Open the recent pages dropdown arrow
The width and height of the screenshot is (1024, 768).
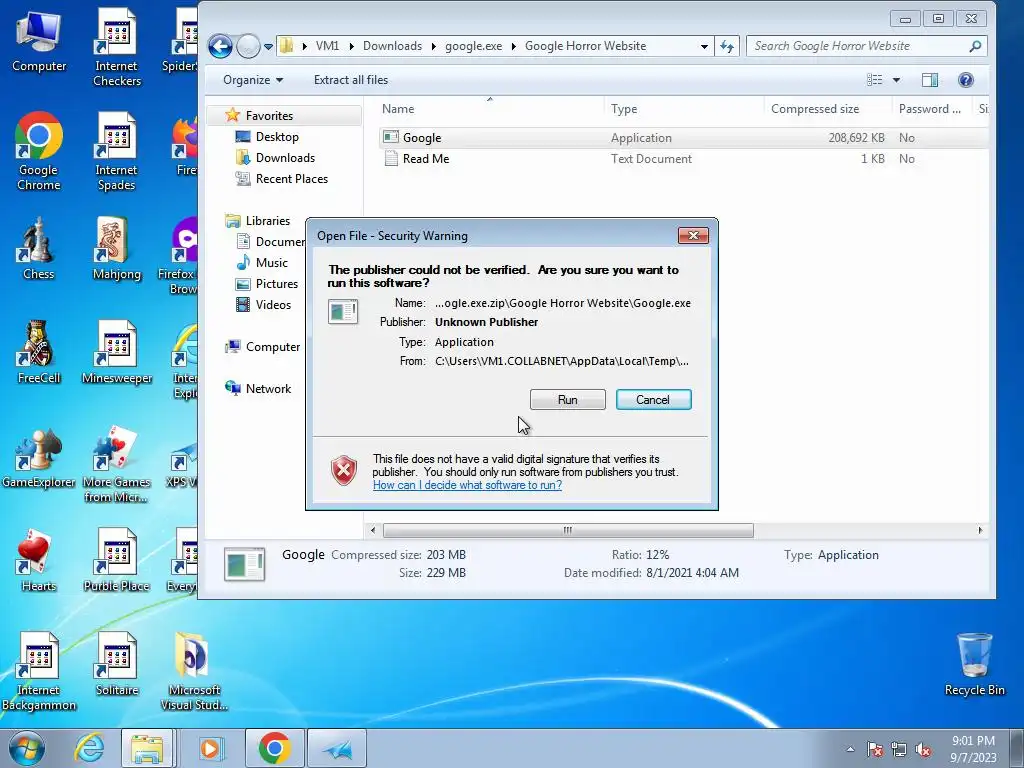pos(268,46)
